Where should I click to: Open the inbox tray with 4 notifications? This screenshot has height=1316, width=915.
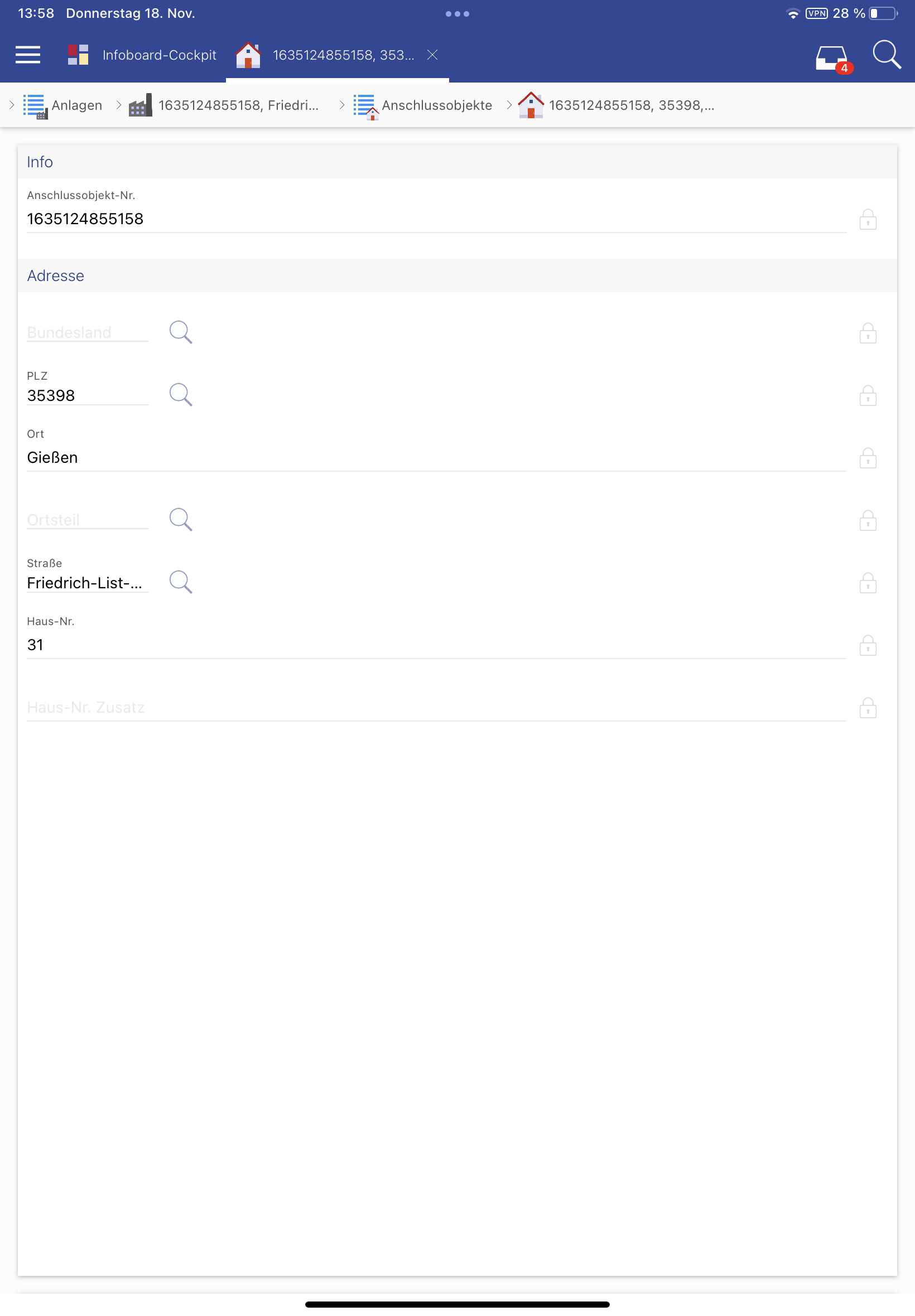pyautogui.click(x=832, y=58)
